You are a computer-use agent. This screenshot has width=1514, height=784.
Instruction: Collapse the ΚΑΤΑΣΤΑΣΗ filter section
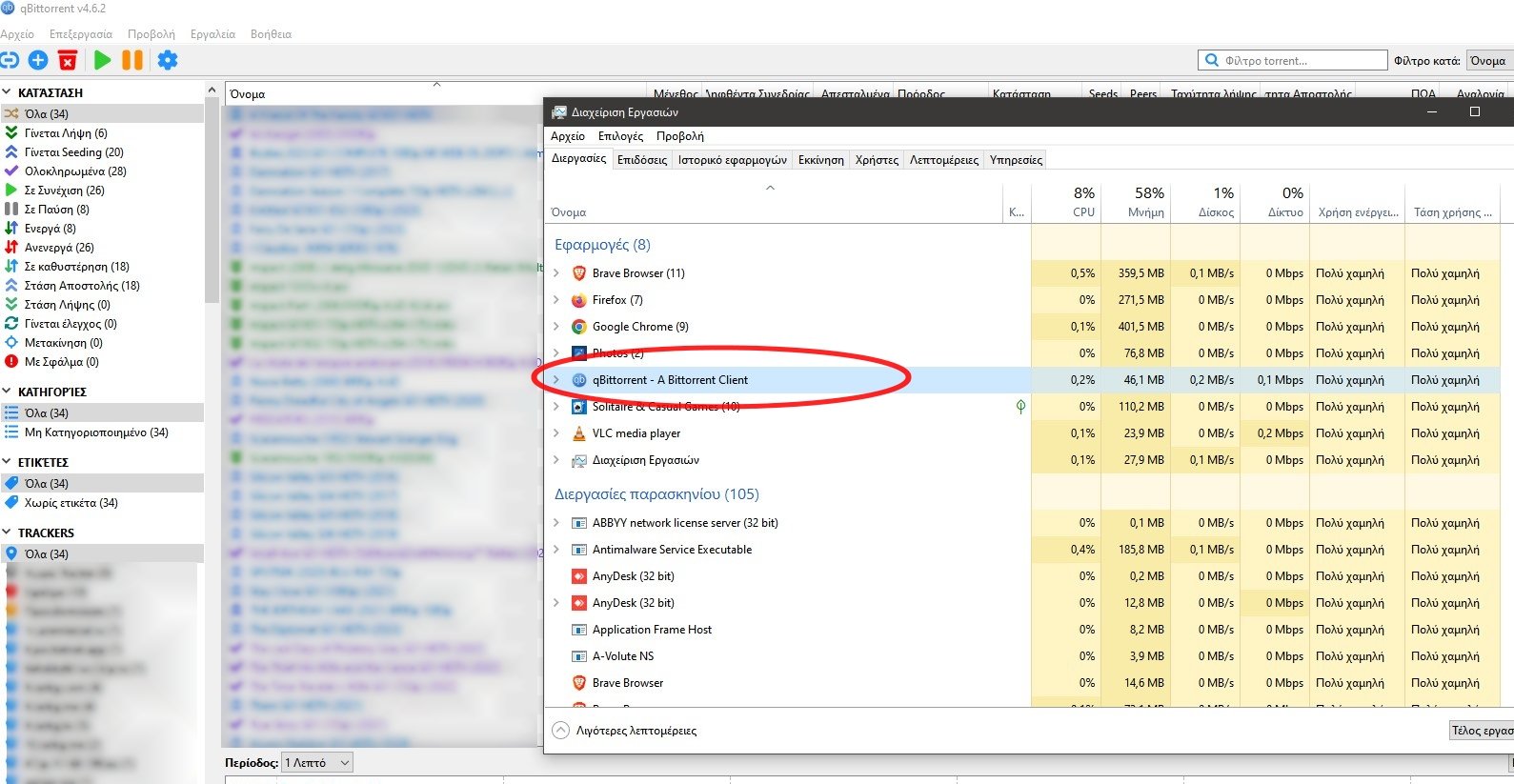[7, 92]
